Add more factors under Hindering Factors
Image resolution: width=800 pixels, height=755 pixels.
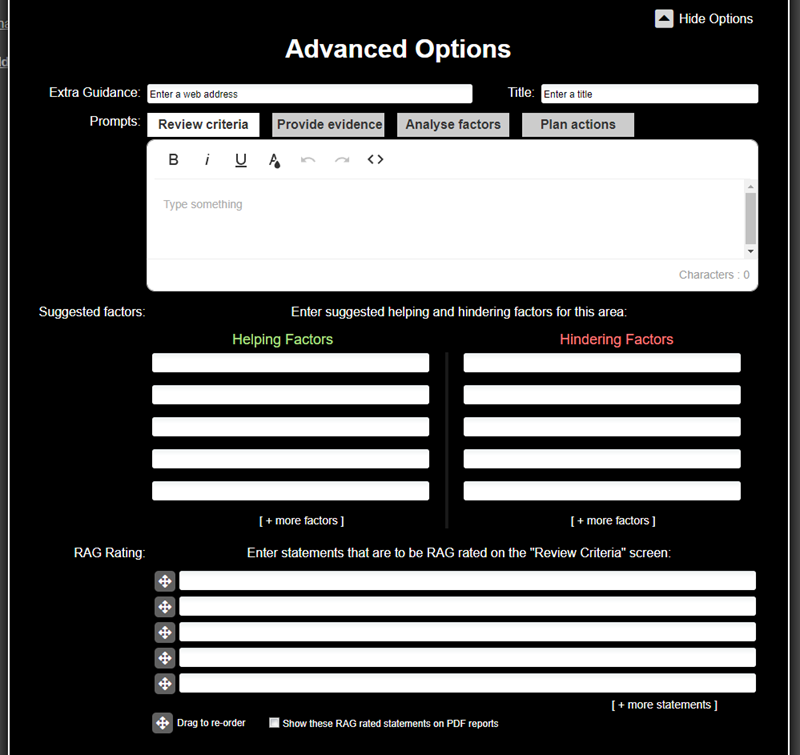[x=613, y=520]
